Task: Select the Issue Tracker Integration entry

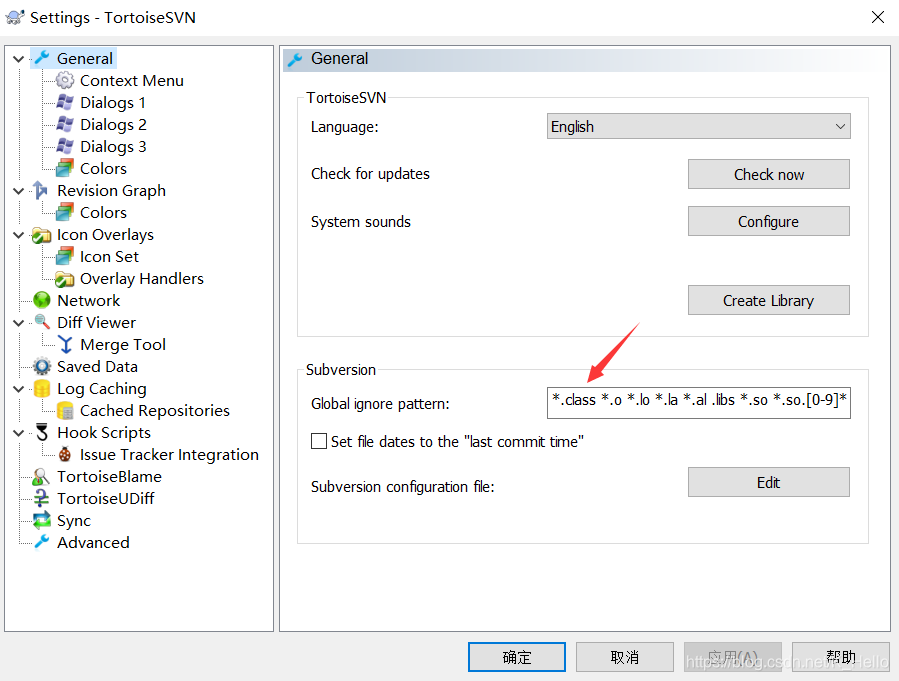Action: (x=169, y=455)
